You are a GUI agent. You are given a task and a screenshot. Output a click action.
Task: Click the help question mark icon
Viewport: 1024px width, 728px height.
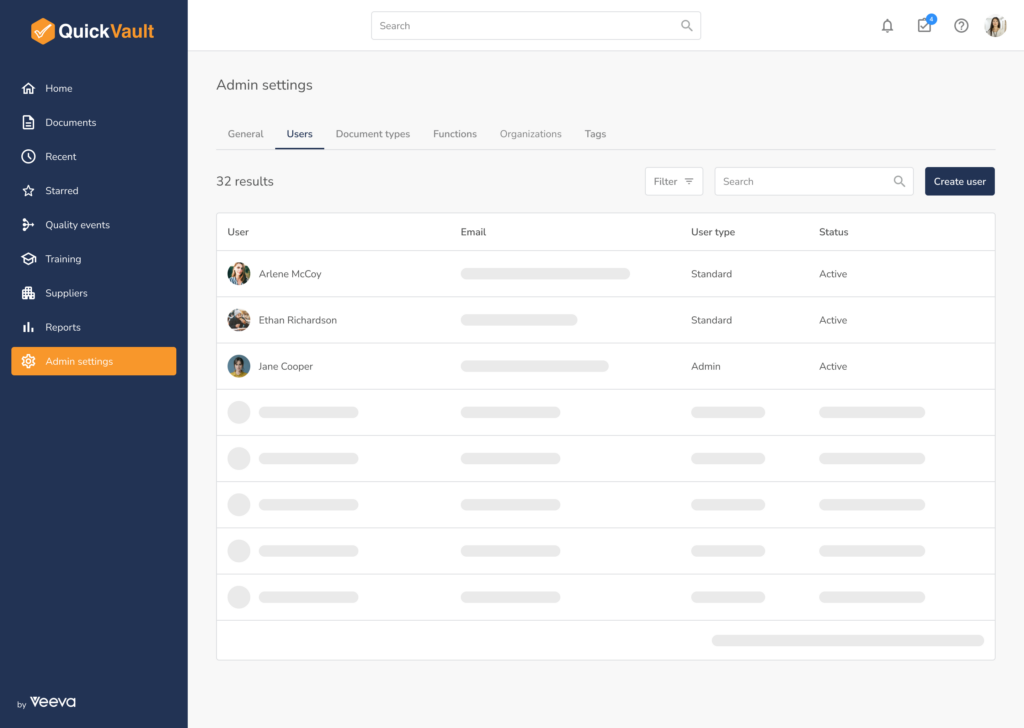961,26
